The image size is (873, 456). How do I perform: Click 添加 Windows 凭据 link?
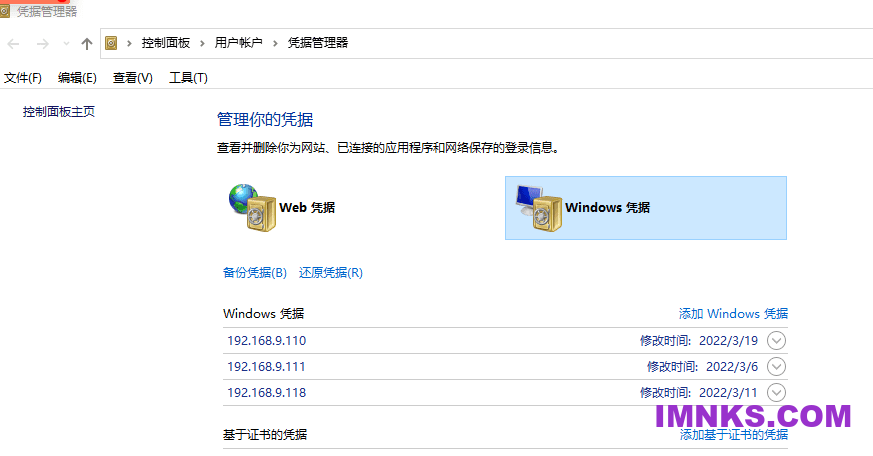(733, 314)
